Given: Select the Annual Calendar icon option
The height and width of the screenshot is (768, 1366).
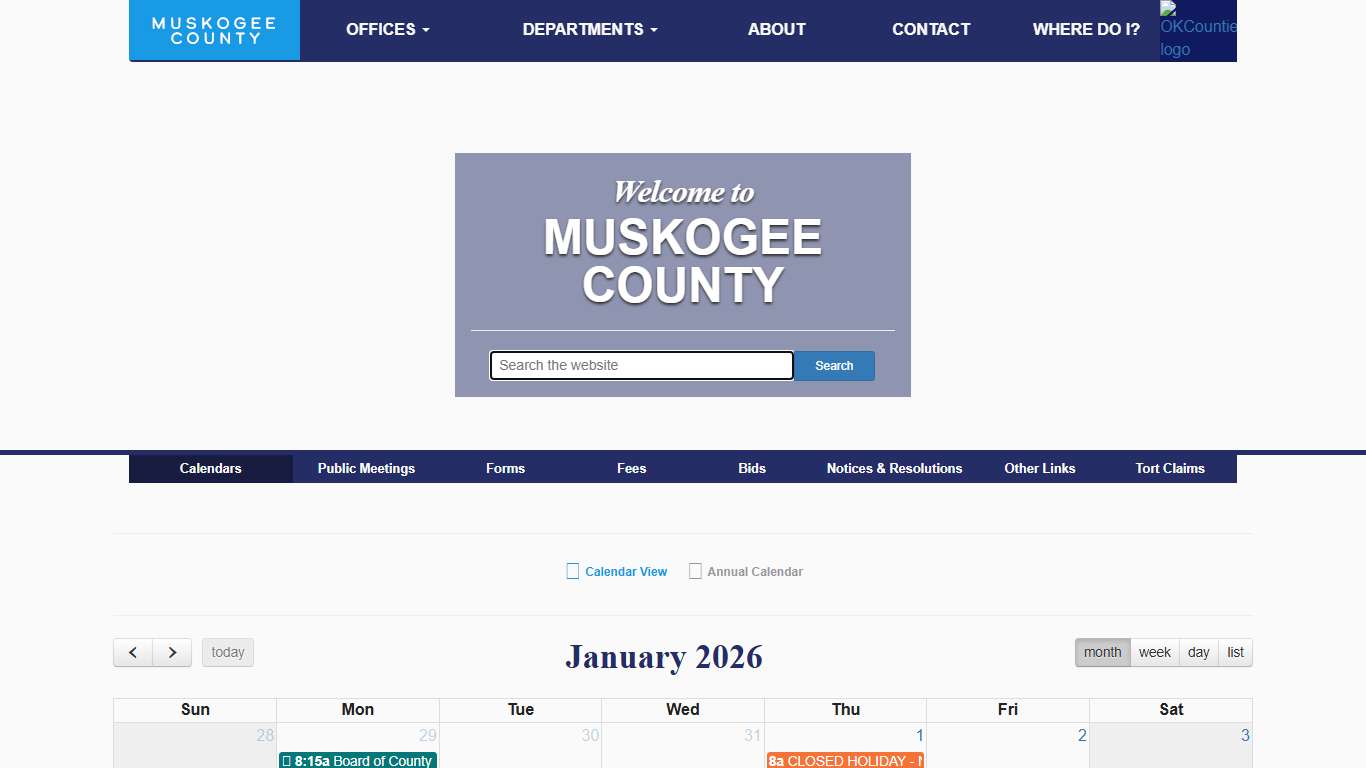Looking at the screenshot, I should [x=695, y=572].
